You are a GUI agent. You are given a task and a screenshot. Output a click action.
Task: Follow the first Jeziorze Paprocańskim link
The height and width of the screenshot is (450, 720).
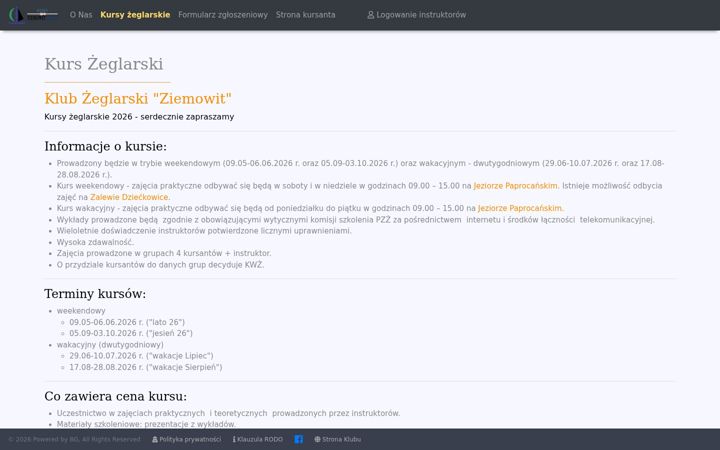(516, 186)
